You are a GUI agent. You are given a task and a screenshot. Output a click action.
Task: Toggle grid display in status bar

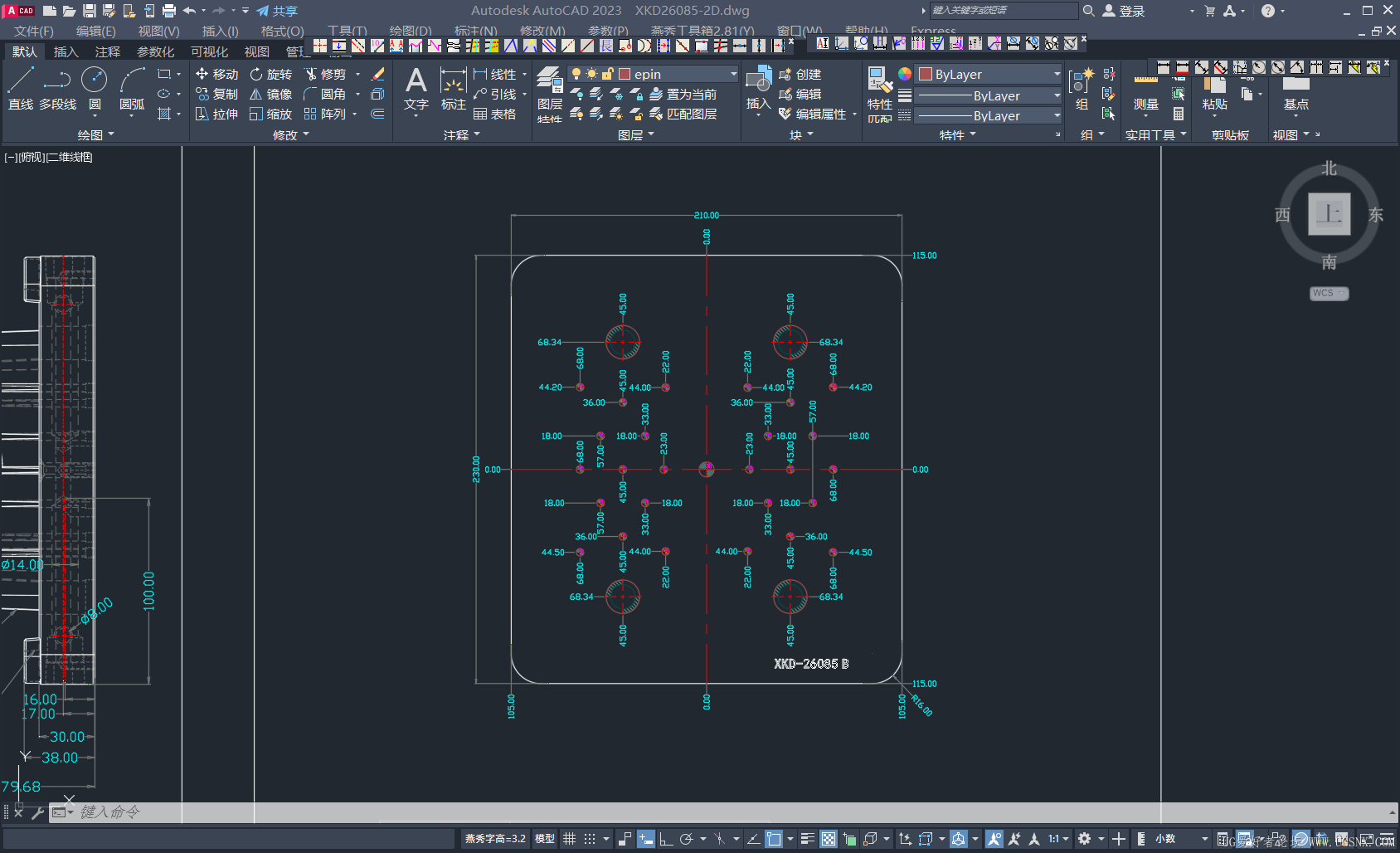click(x=569, y=839)
